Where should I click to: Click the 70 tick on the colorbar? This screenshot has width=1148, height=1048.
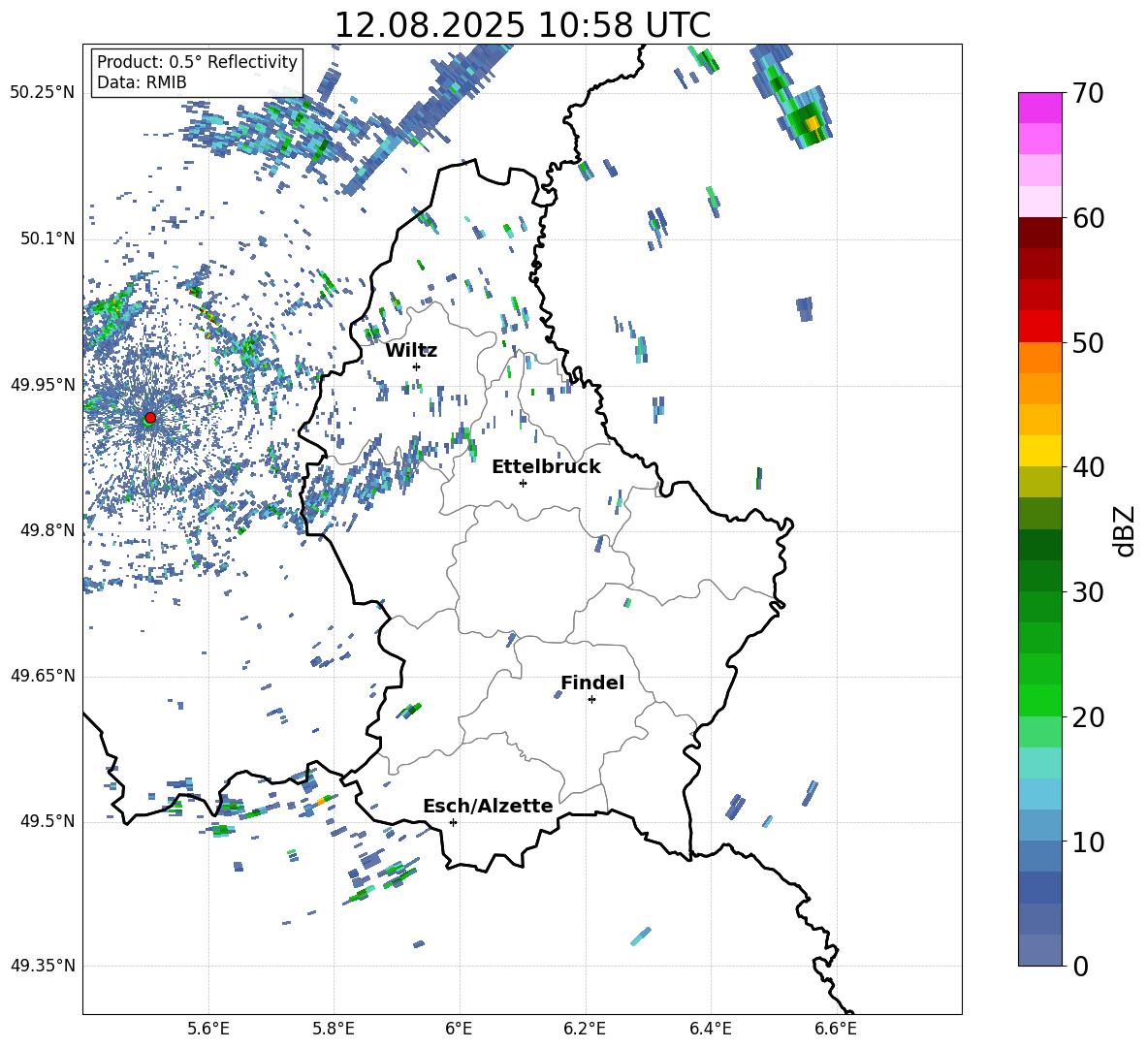(x=1087, y=93)
